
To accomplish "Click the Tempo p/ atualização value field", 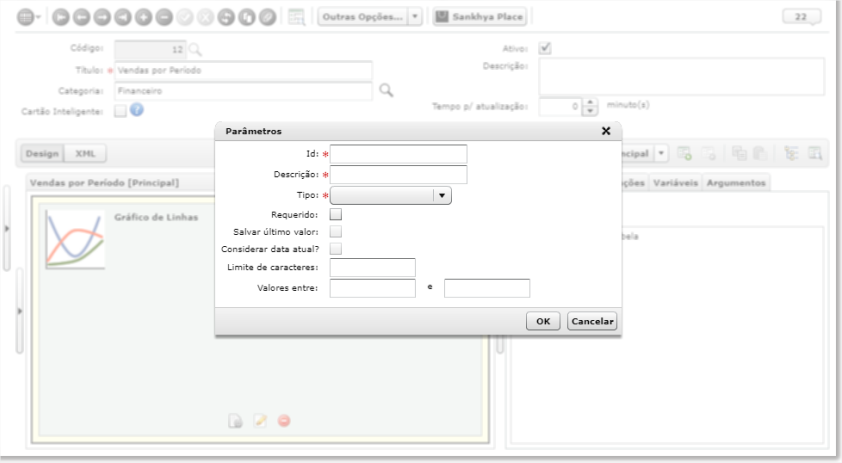I will (561, 106).
